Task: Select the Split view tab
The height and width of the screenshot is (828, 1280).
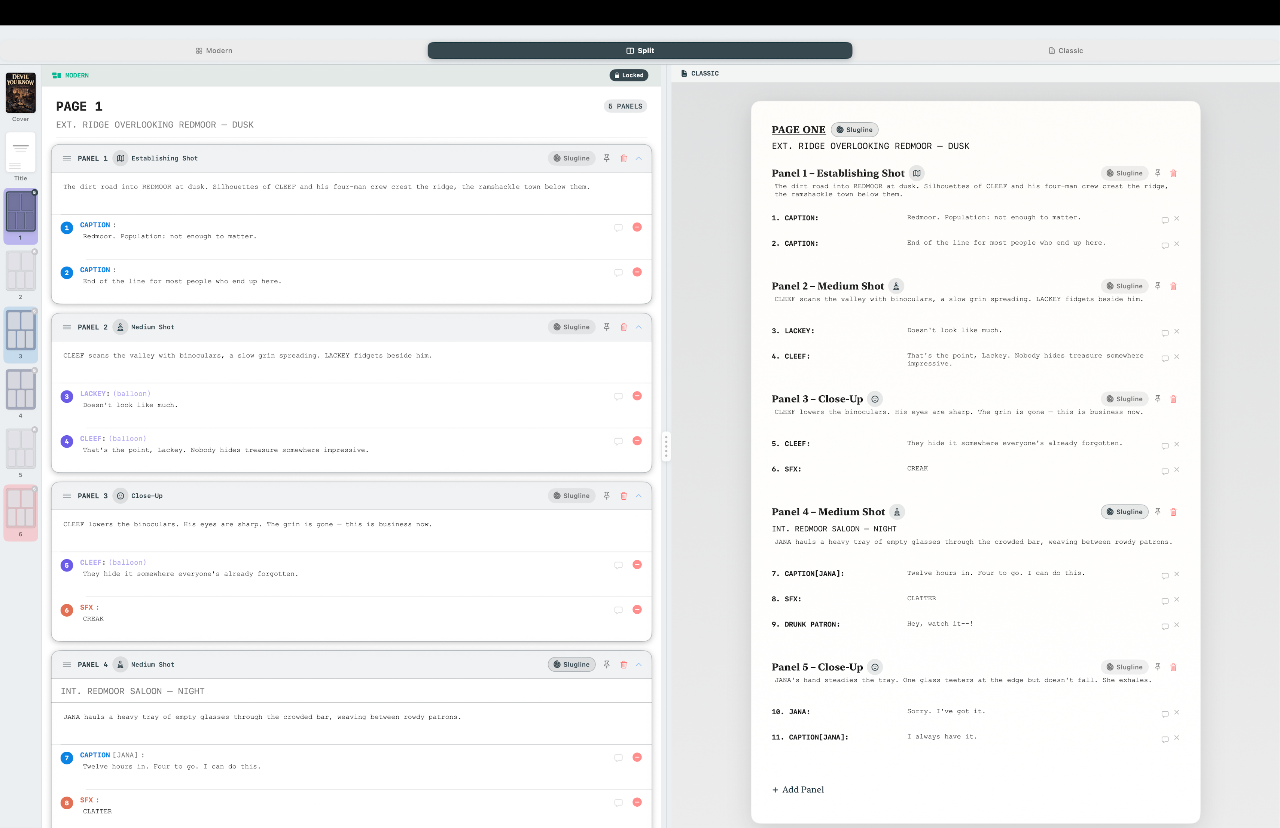Action: pyautogui.click(x=640, y=50)
